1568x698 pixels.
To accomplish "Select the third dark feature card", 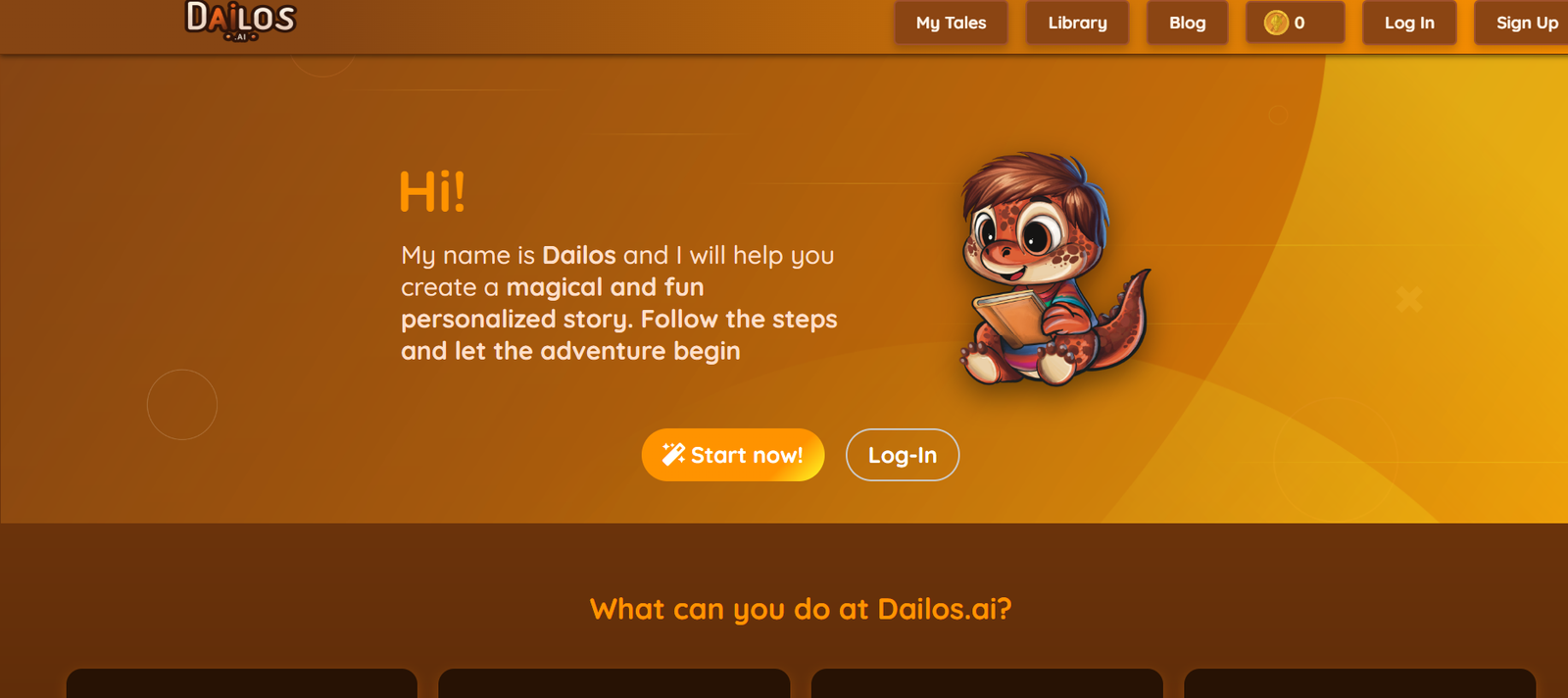I will 987,683.
